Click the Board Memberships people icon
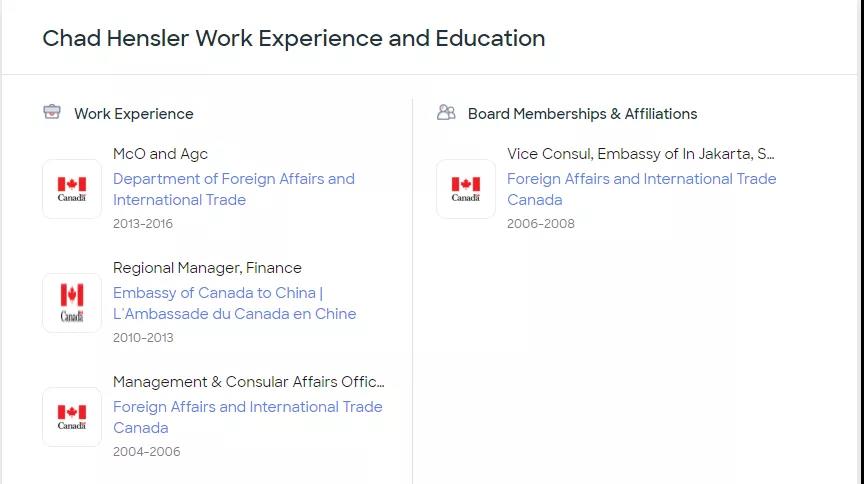Image resolution: width=864 pixels, height=484 pixels. pyautogui.click(x=446, y=112)
